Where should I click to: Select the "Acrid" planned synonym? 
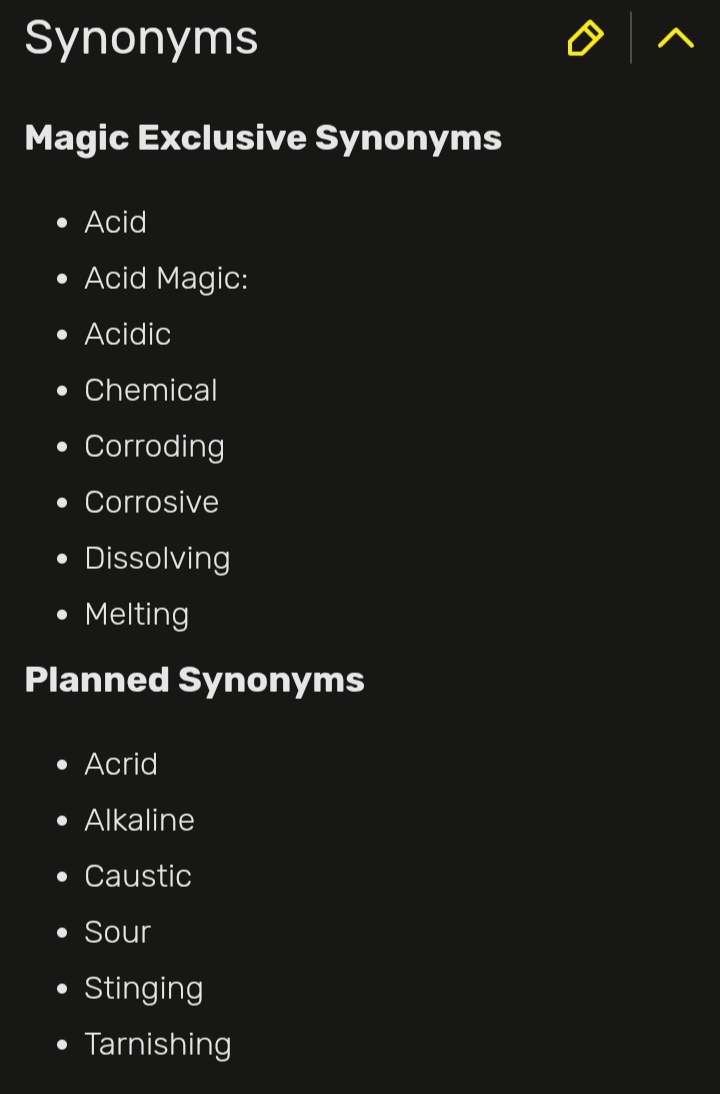coord(121,764)
